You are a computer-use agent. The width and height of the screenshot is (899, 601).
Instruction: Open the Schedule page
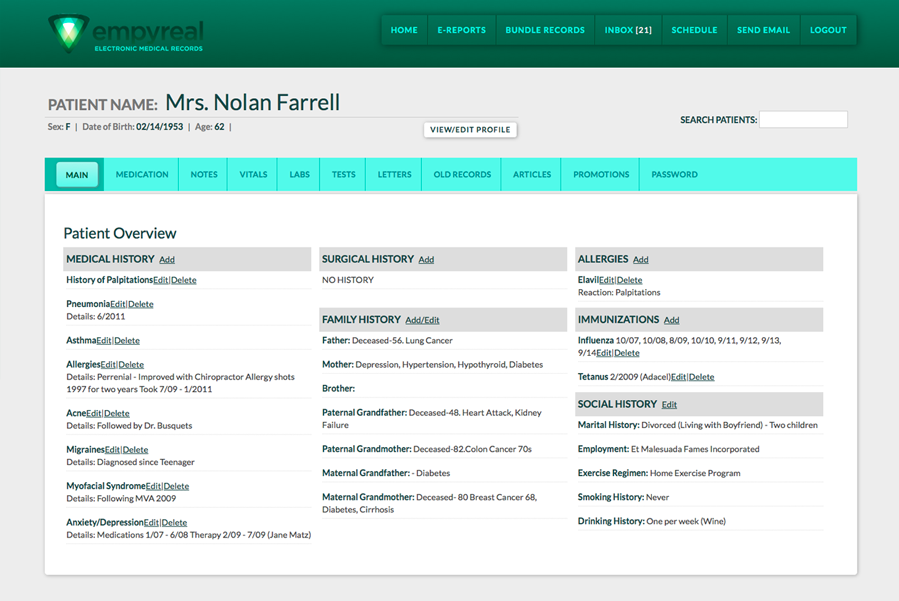(x=694, y=30)
